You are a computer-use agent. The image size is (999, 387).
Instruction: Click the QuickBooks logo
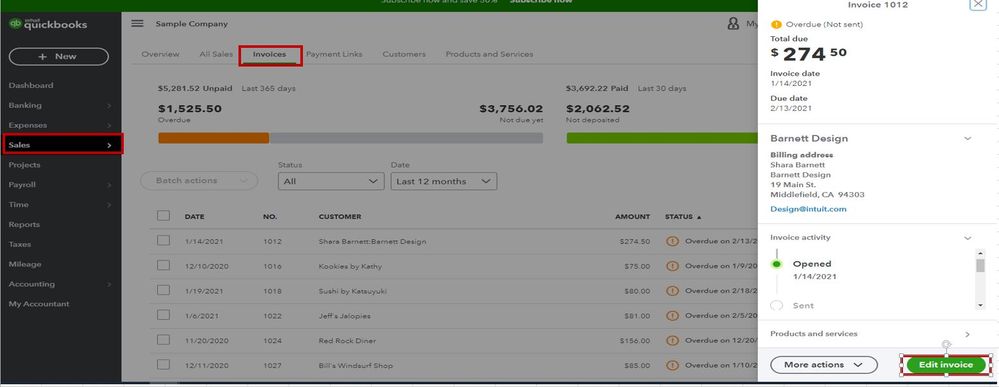pos(48,24)
